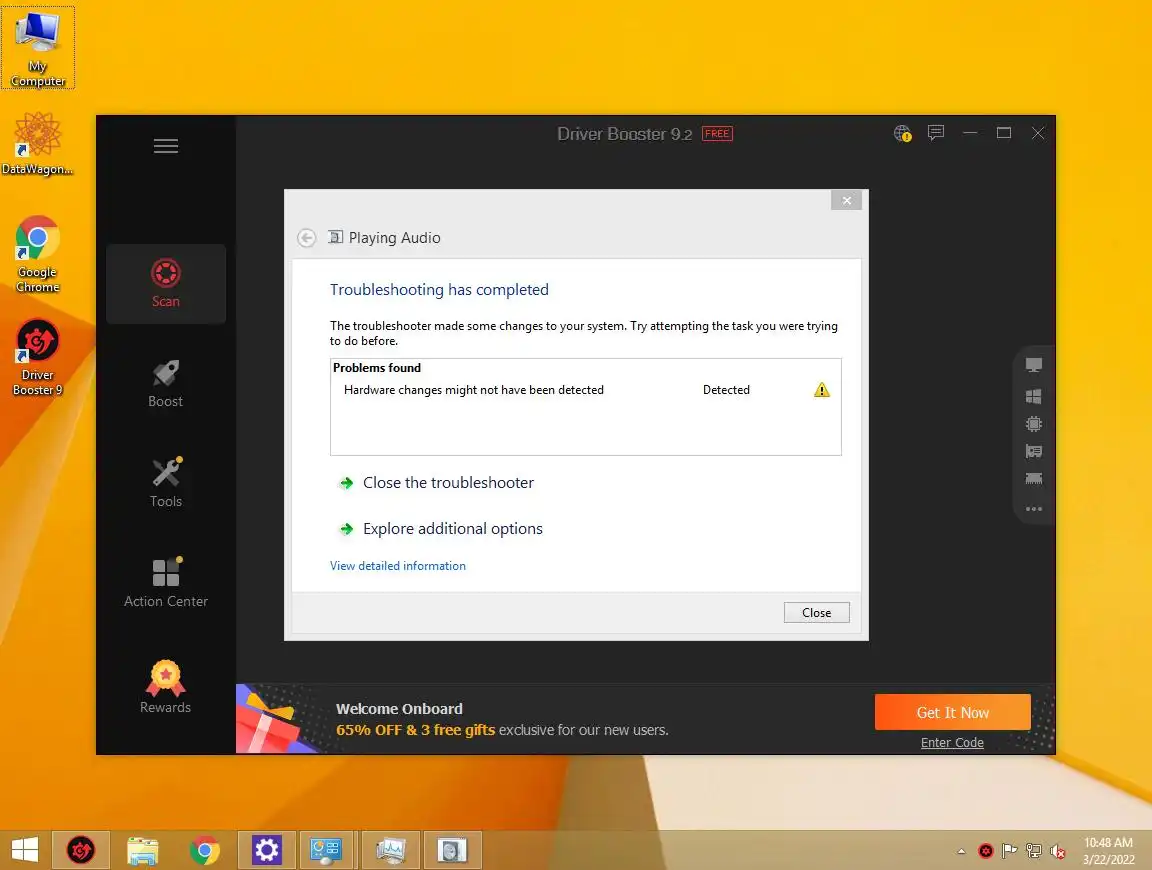Open the taskbar clock and date
This screenshot has height=870, width=1152.
click(1108, 851)
